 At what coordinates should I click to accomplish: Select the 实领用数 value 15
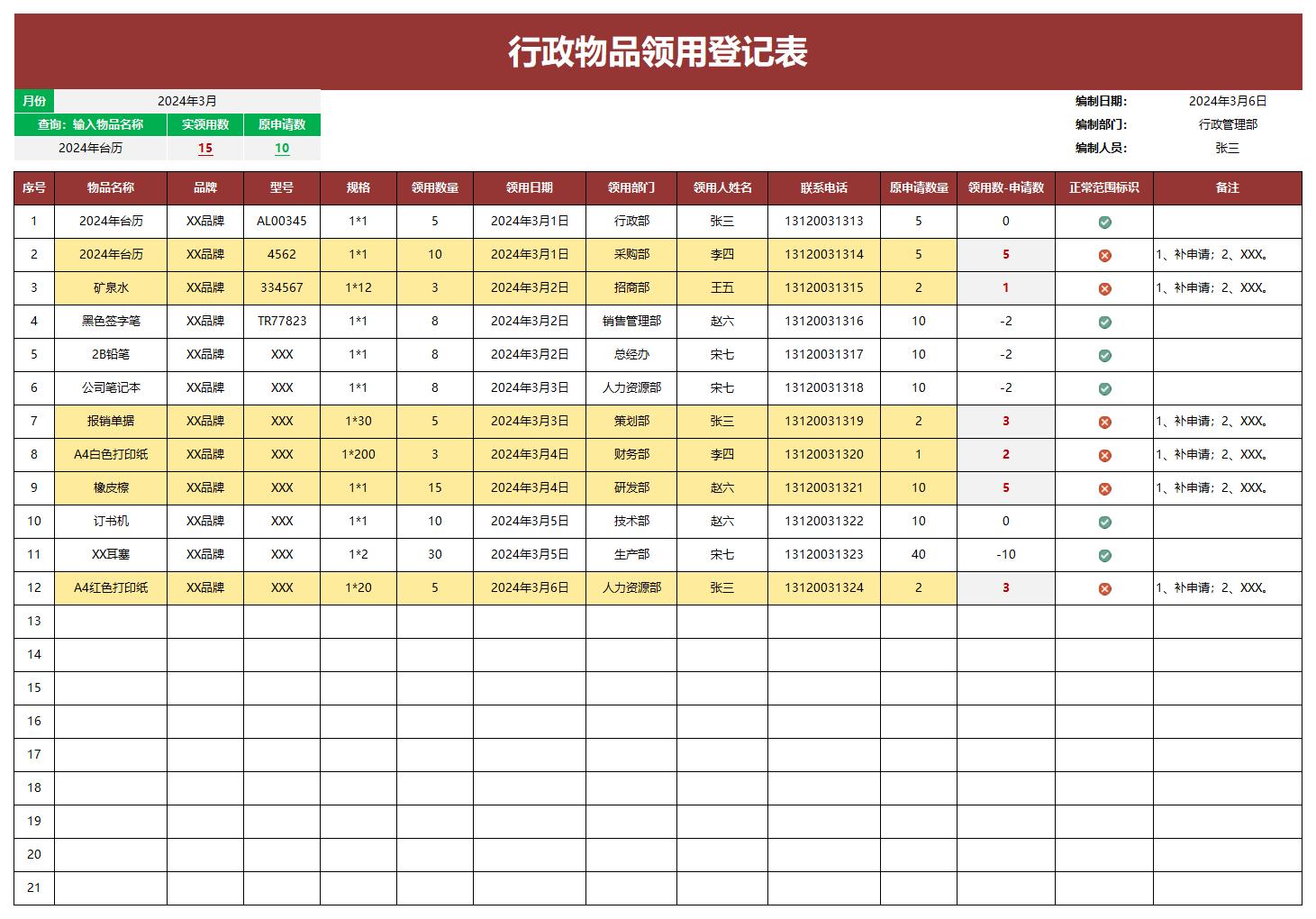point(205,148)
